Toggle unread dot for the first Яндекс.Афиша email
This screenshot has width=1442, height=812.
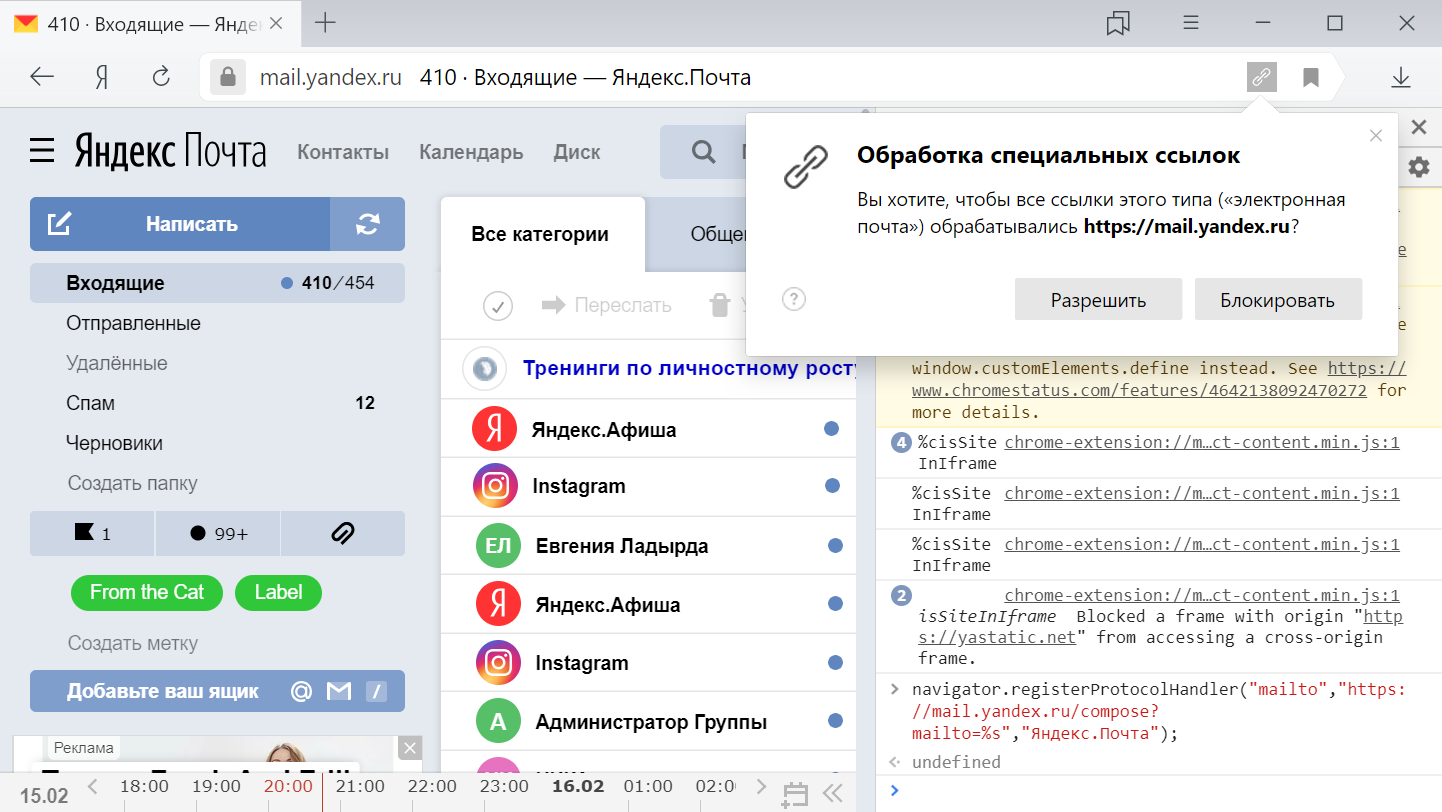pyautogui.click(x=831, y=429)
